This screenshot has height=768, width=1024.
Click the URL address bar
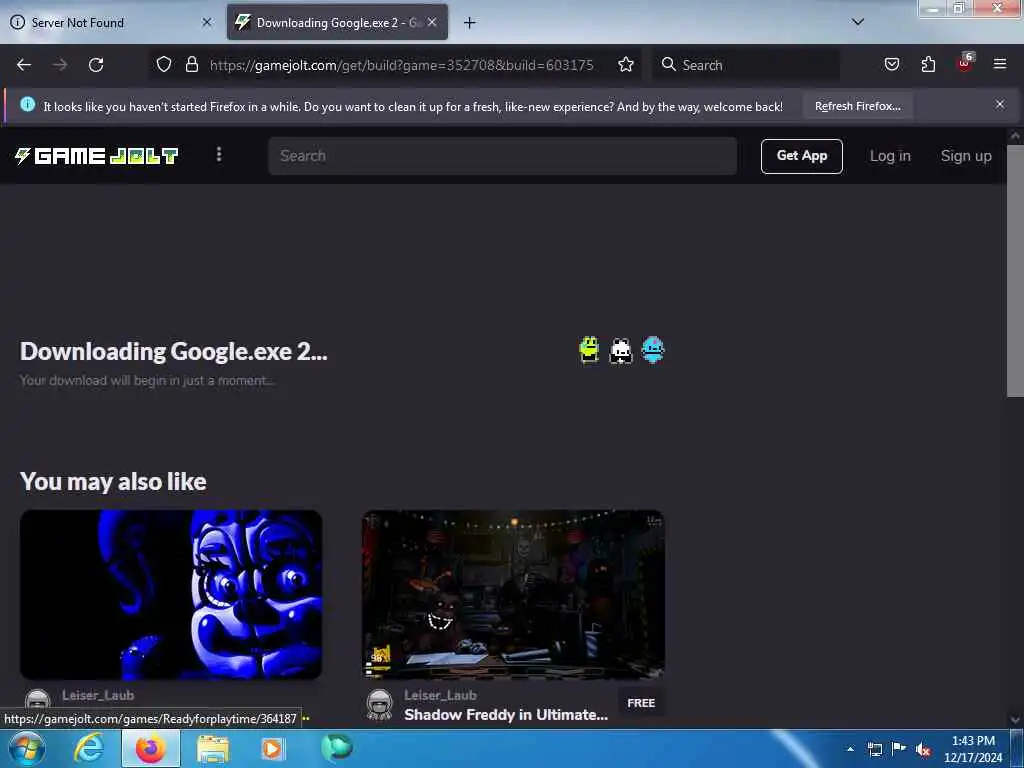click(x=401, y=65)
